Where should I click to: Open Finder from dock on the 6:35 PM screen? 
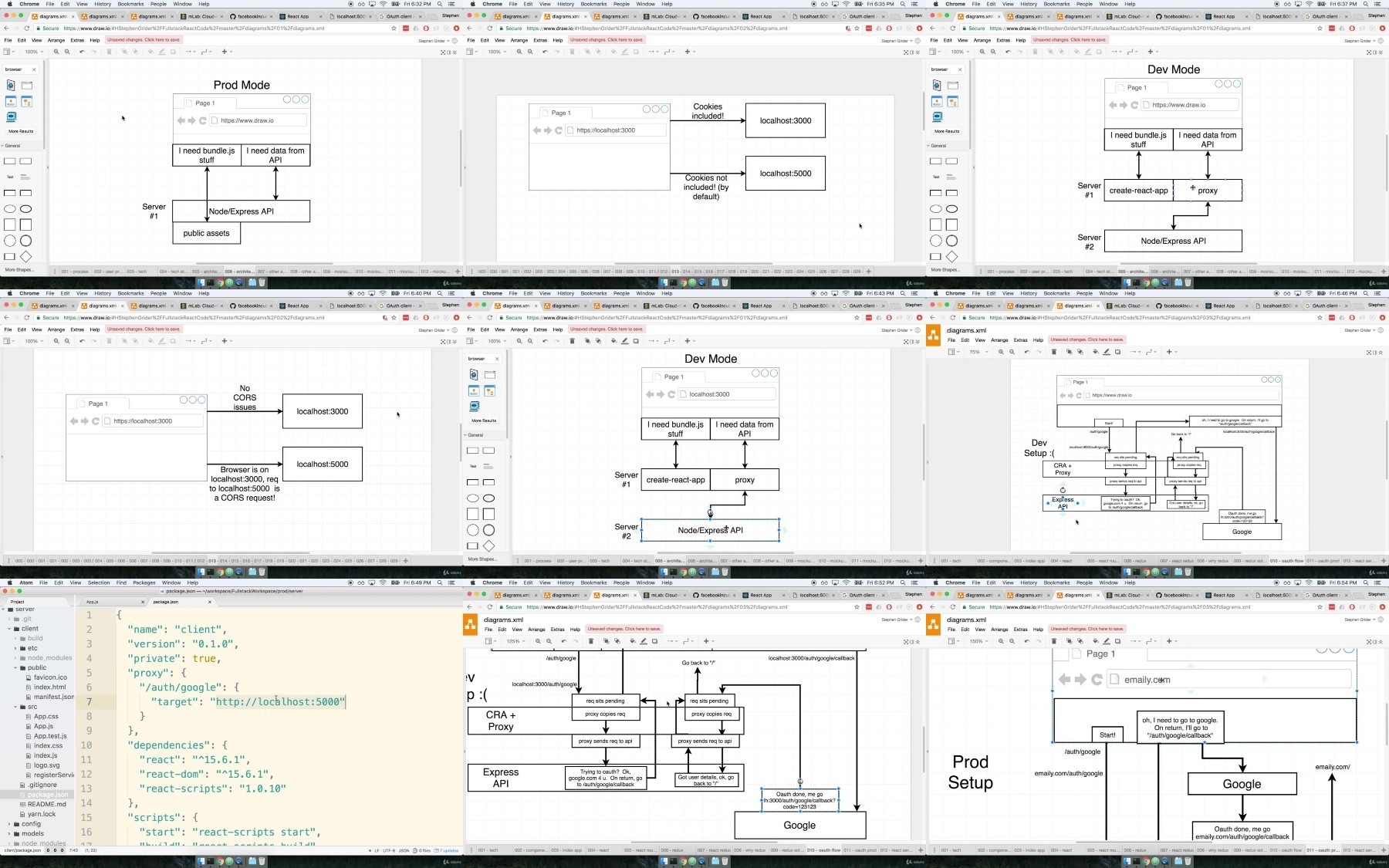(664, 282)
